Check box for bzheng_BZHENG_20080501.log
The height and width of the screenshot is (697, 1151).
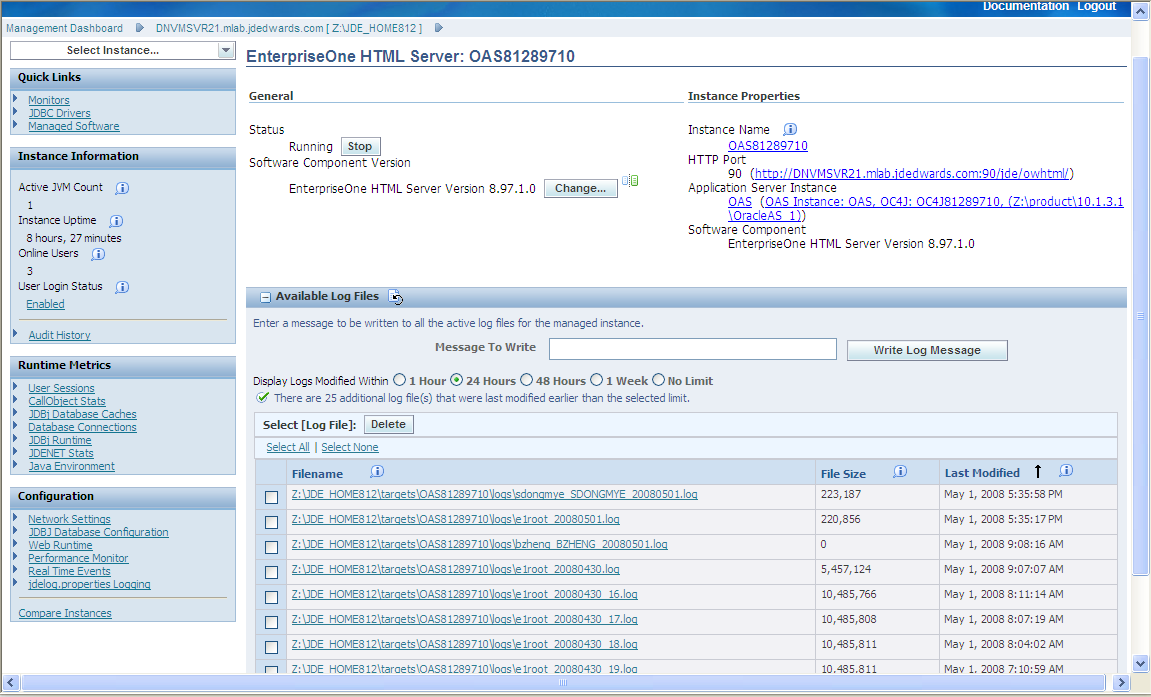tap(272, 547)
